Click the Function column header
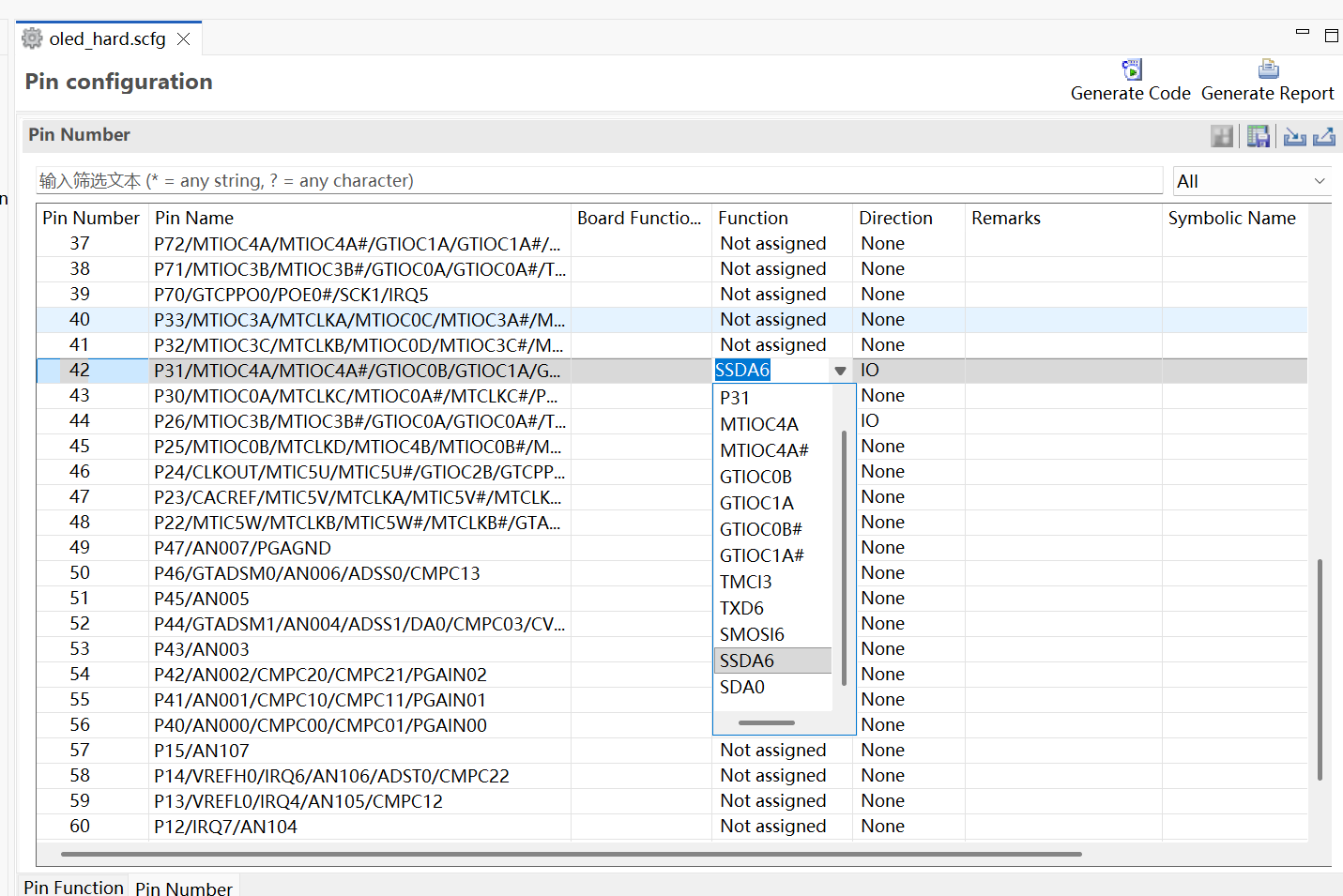Viewport: 1343px width, 896px height. coord(782,218)
